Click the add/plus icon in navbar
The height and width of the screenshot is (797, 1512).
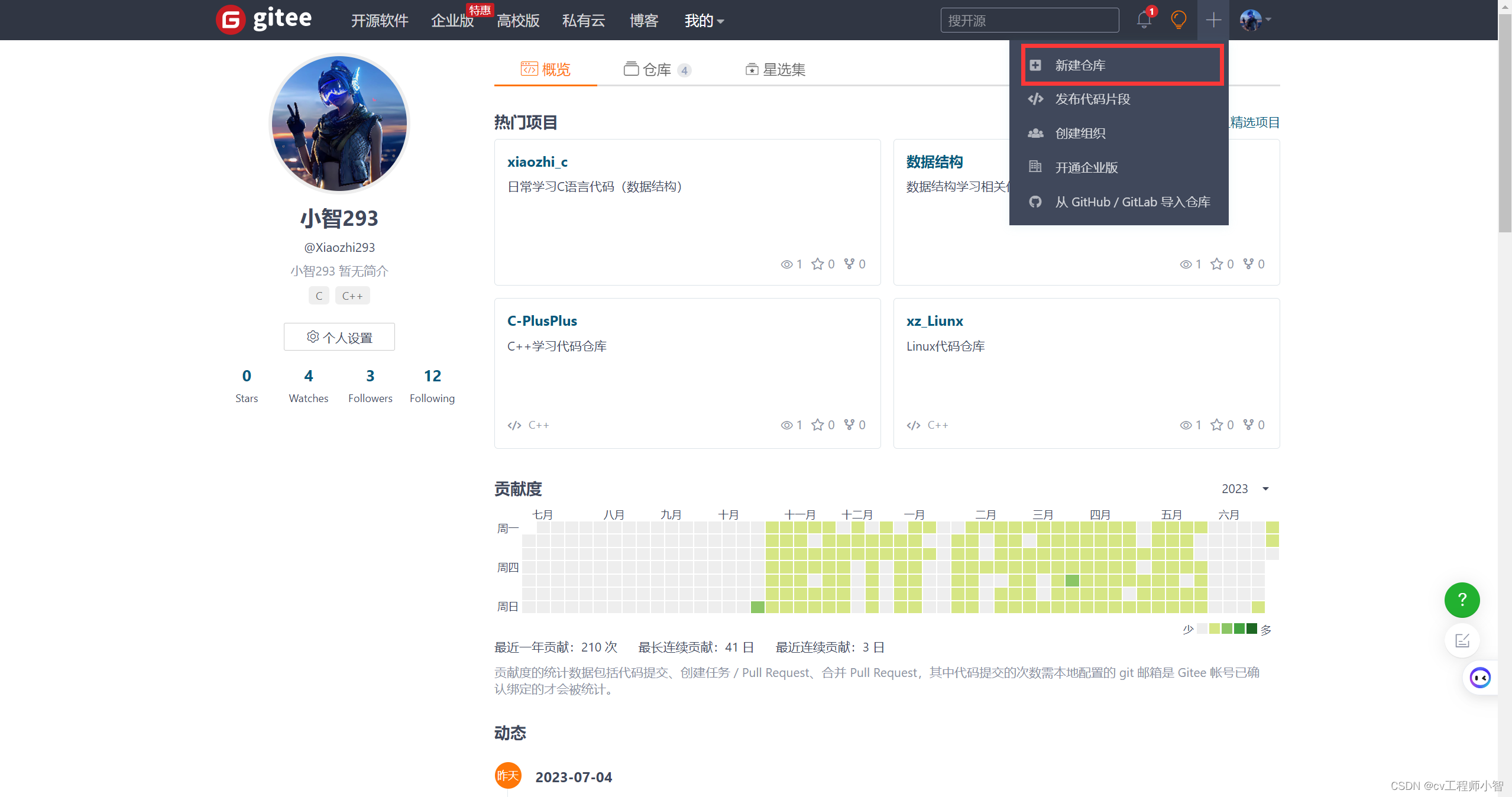pos(1213,20)
